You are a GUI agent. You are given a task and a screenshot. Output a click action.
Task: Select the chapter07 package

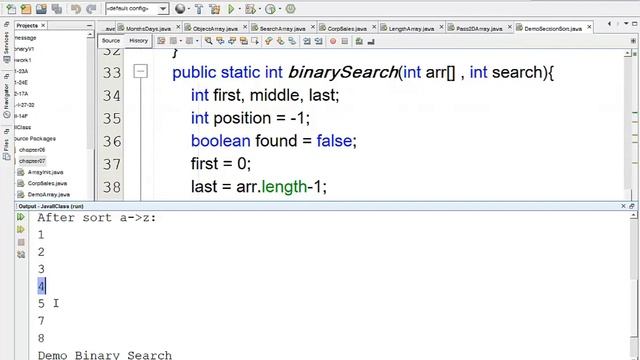32,161
